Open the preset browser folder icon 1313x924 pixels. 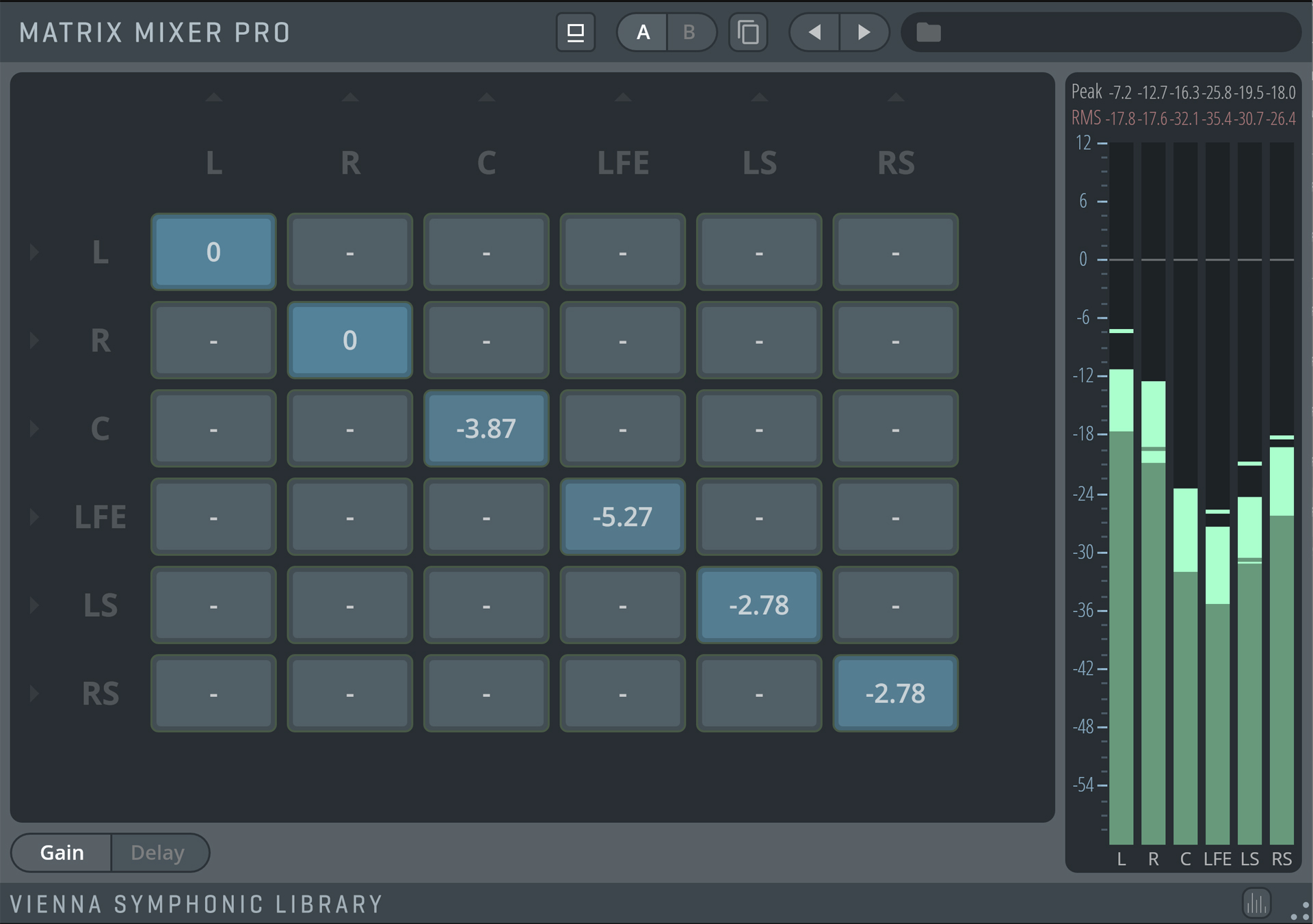tap(928, 32)
